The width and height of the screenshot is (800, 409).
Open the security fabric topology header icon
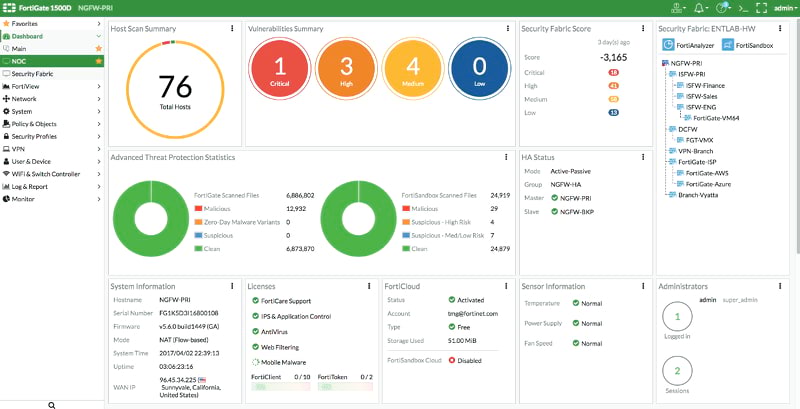[678, 8]
